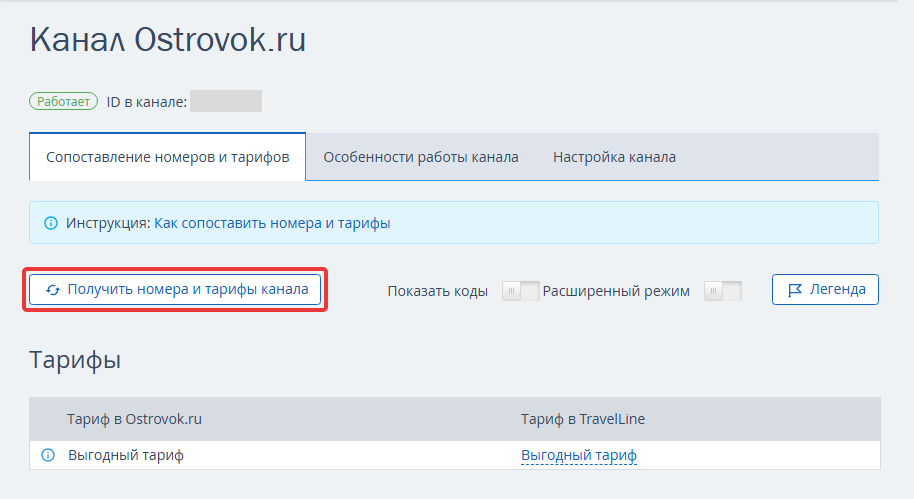Select the Тариф в TravelLine column header
914x499 pixels.
coord(583,419)
